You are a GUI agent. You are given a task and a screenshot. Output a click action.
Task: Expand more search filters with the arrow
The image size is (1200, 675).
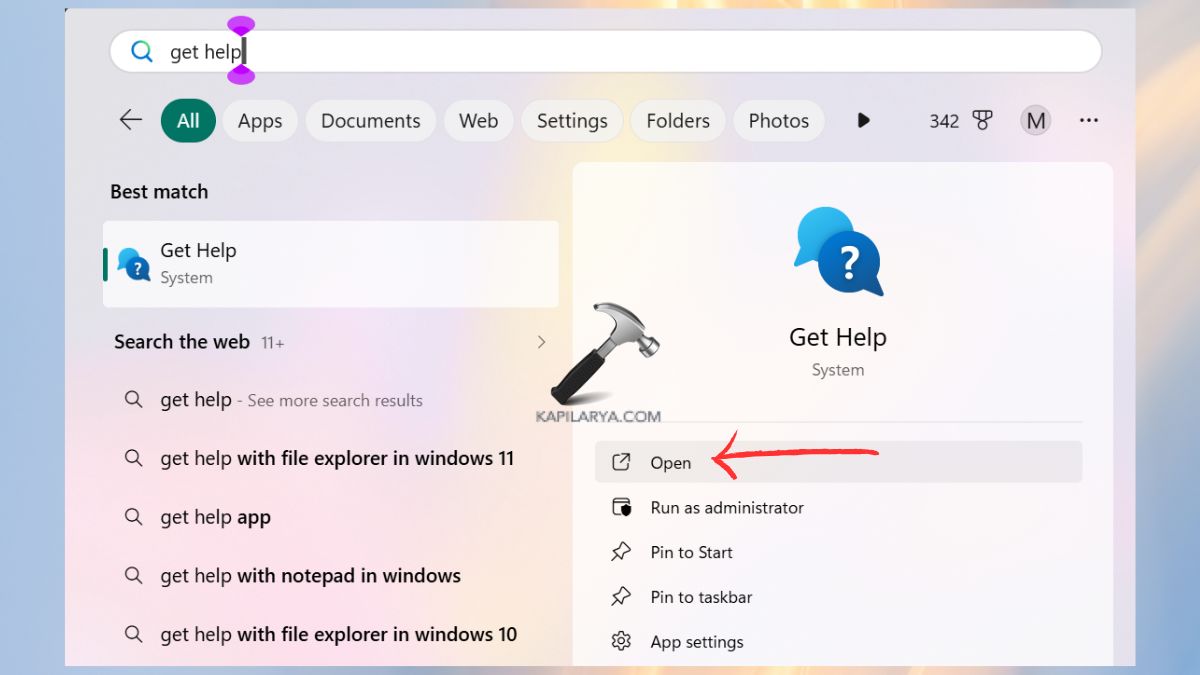[862, 120]
